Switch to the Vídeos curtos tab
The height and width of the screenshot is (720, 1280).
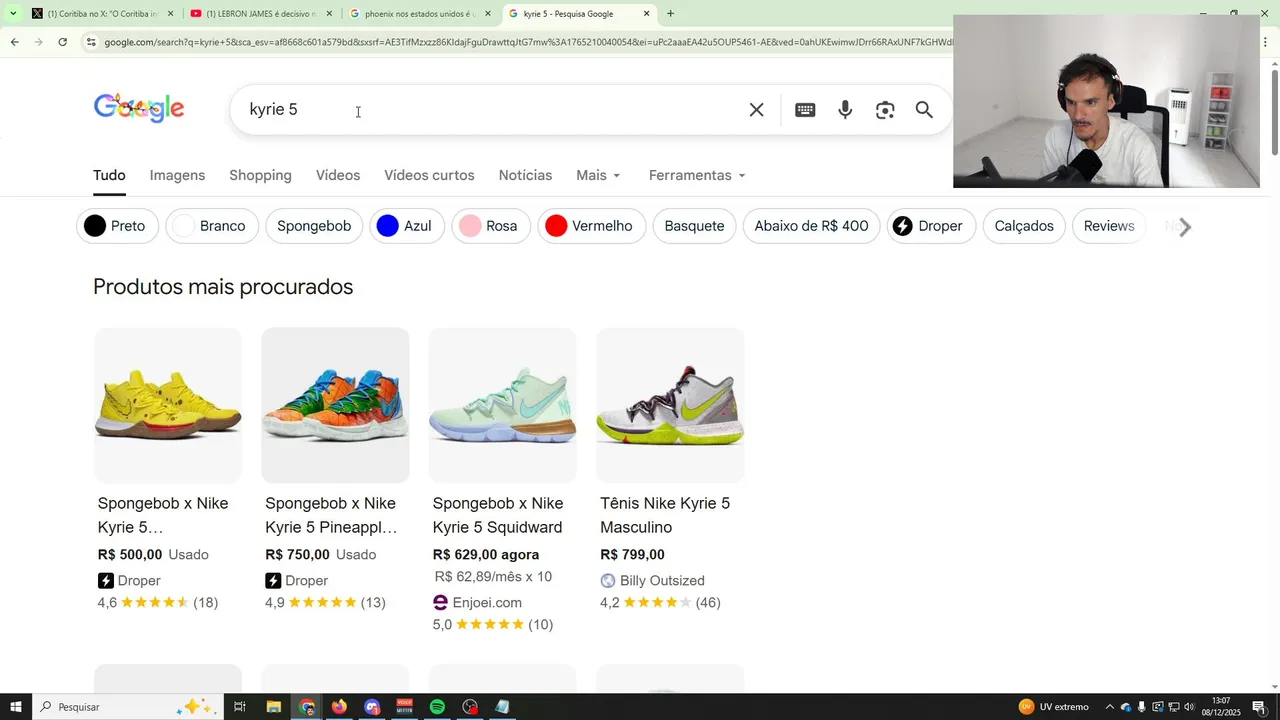[x=429, y=175]
